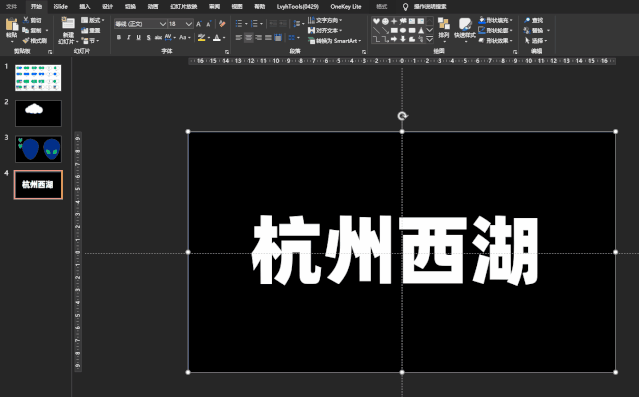Select the Format Painter brush

point(26,40)
